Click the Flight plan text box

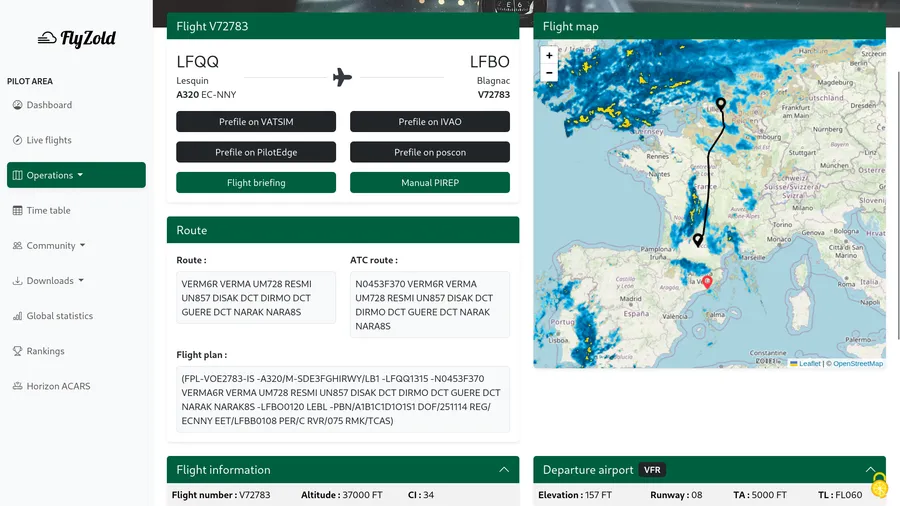[343, 400]
